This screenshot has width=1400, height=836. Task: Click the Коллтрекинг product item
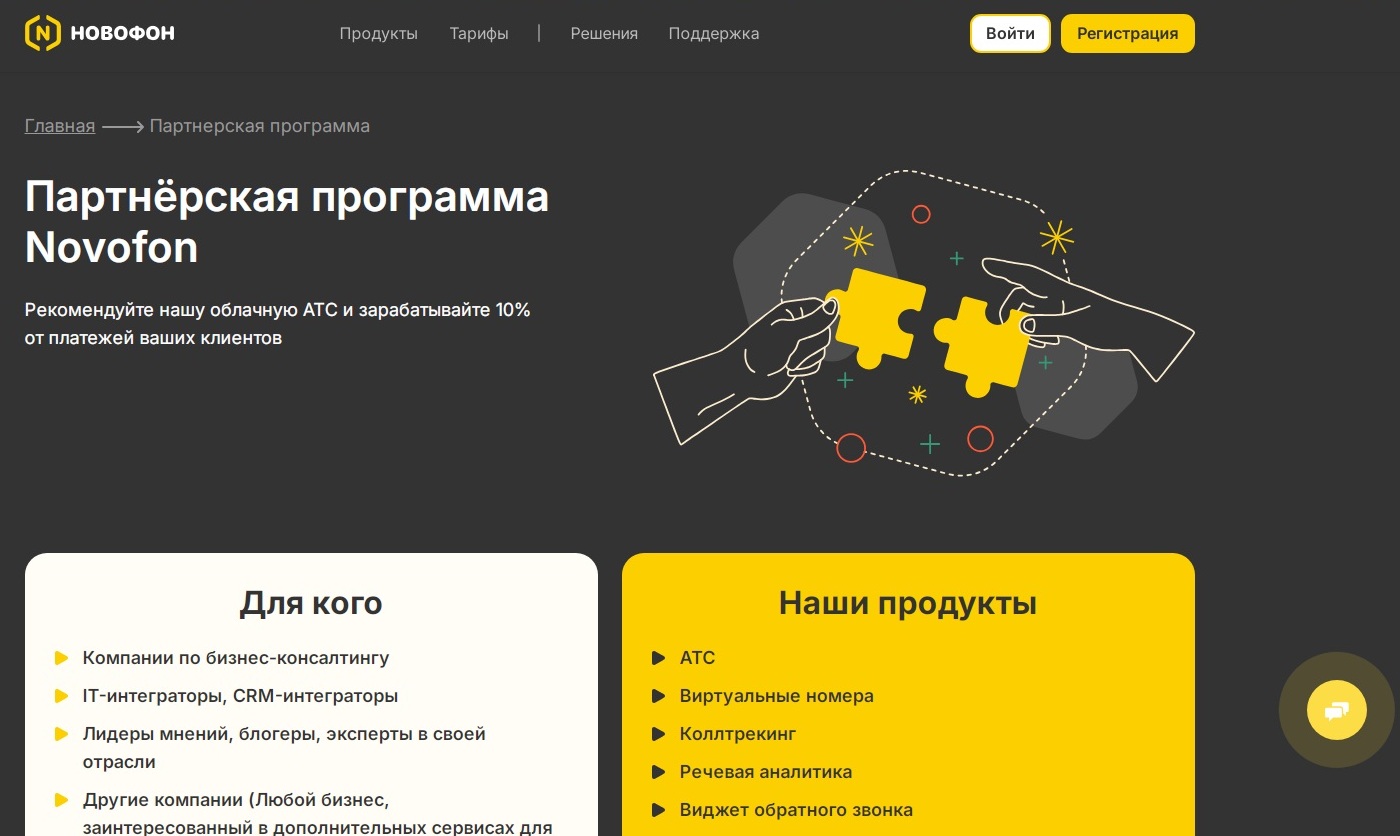tap(738, 734)
